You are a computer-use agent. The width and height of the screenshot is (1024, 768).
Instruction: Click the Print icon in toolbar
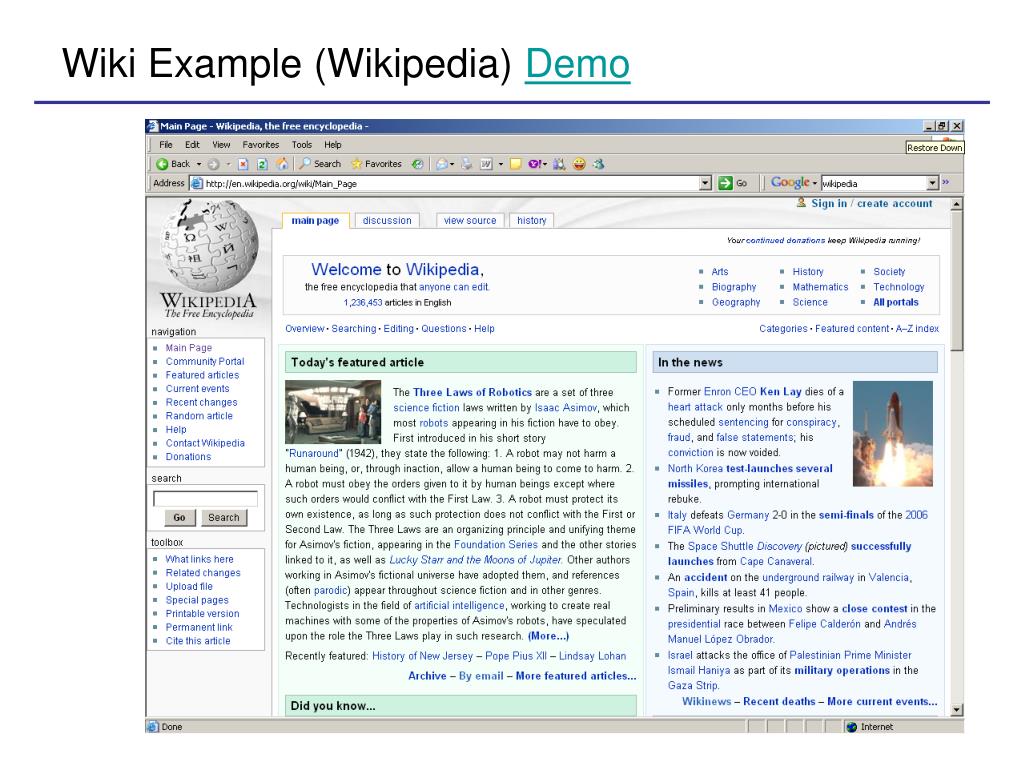pyautogui.click(x=466, y=164)
